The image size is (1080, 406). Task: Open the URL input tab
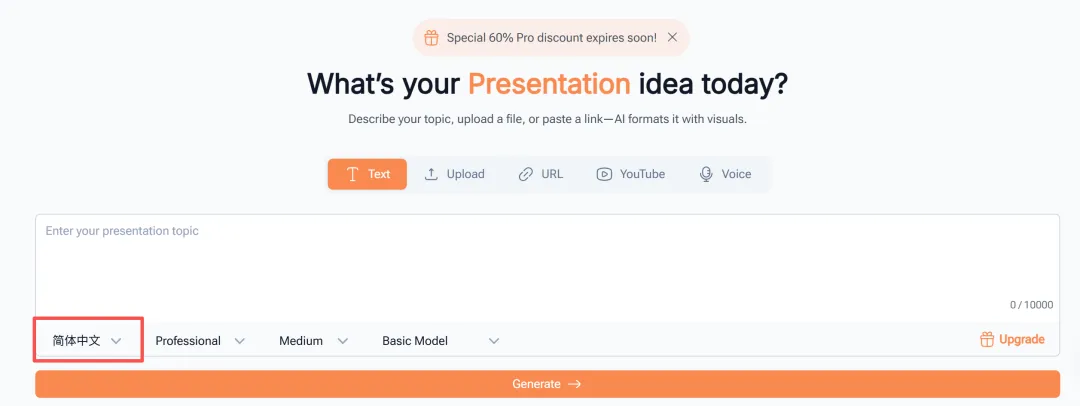(541, 174)
